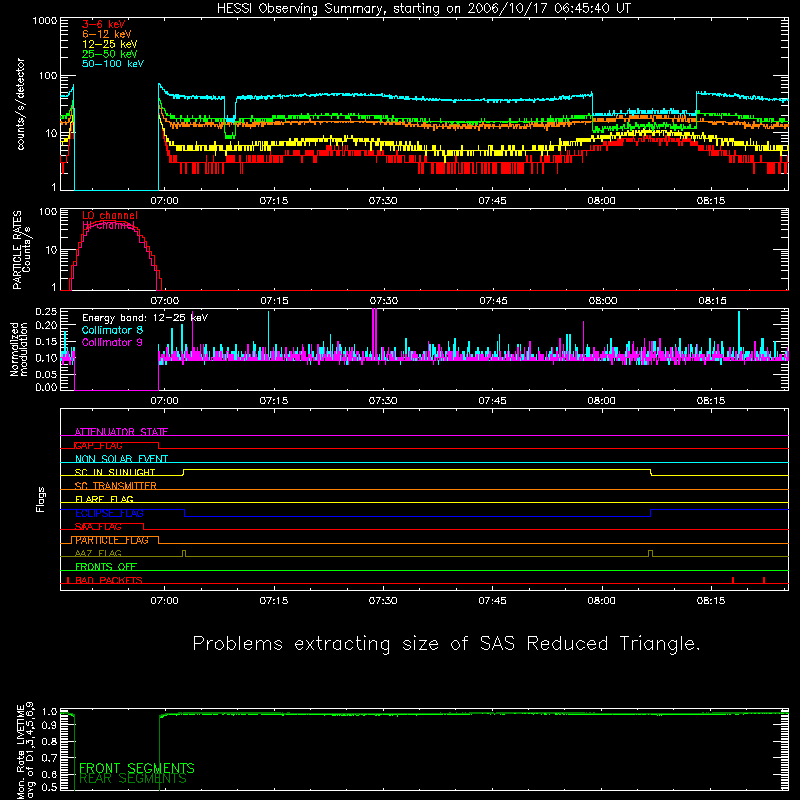Click the '07:15' time label under the flags panel
This screenshot has width=800, height=800.
pyautogui.click(x=273, y=601)
